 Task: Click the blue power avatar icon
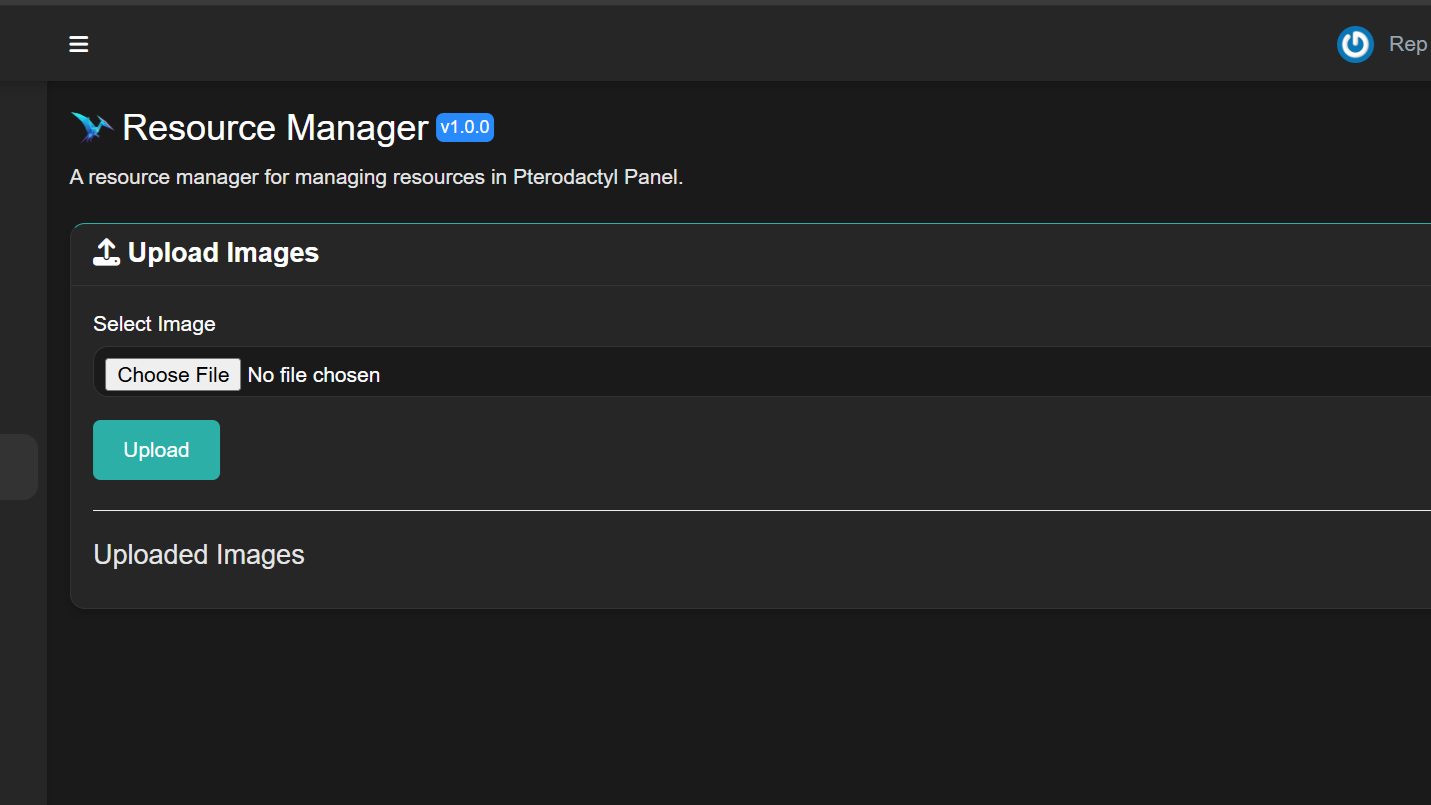(x=1355, y=44)
